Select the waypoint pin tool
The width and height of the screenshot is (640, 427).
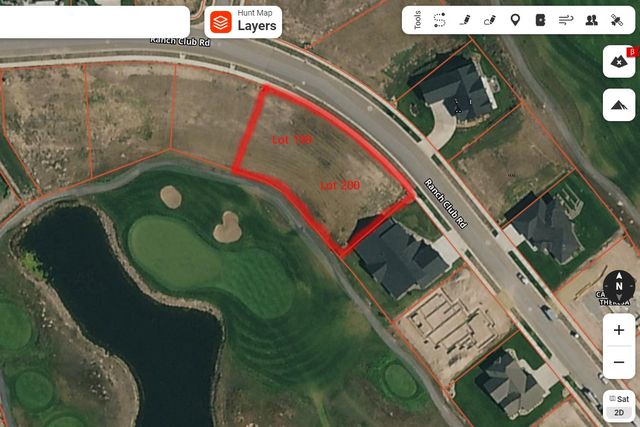[515, 20]
